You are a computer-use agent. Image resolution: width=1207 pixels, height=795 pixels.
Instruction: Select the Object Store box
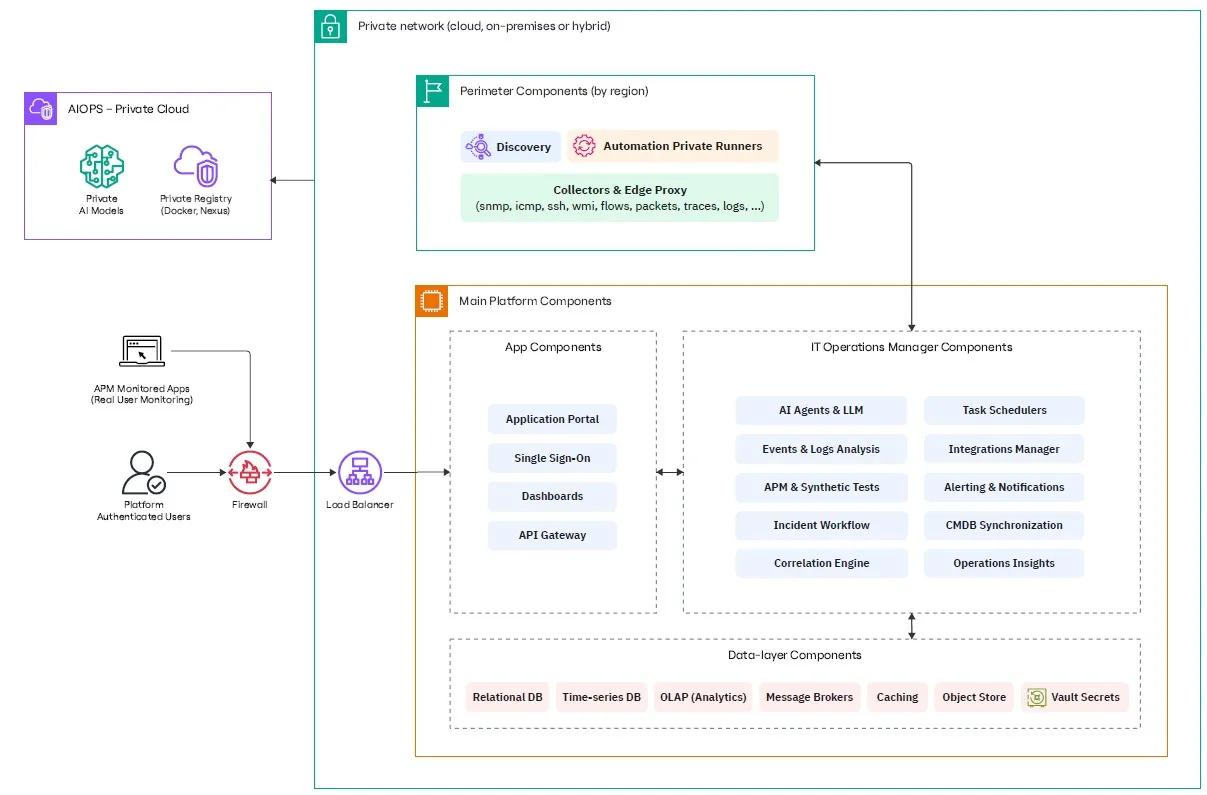pos(974,697)
